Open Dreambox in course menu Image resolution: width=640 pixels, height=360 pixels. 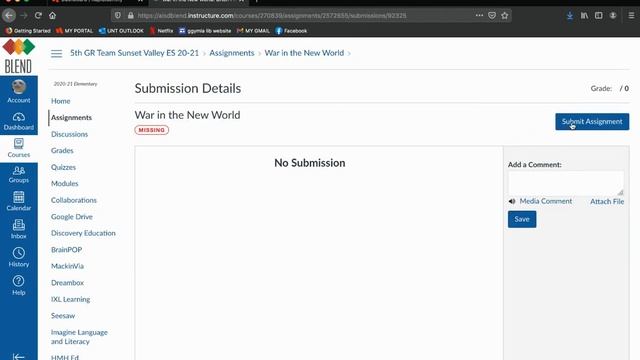pos(67,283)
